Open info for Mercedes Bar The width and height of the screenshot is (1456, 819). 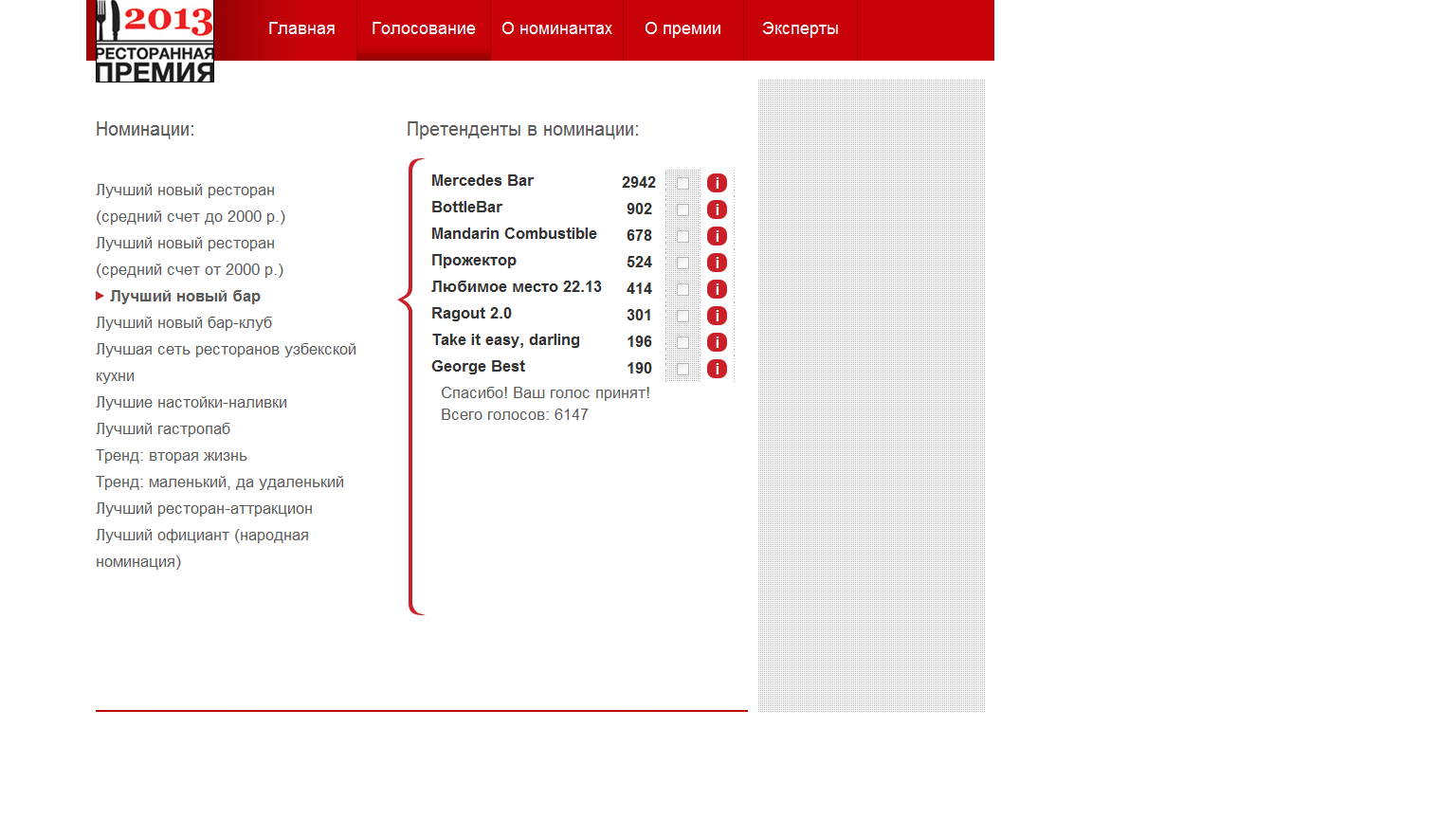coord(717,183)
